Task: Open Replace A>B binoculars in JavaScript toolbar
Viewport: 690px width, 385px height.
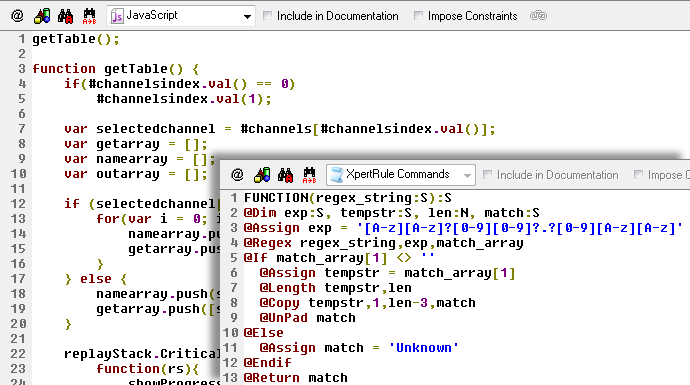Action: 89,16
